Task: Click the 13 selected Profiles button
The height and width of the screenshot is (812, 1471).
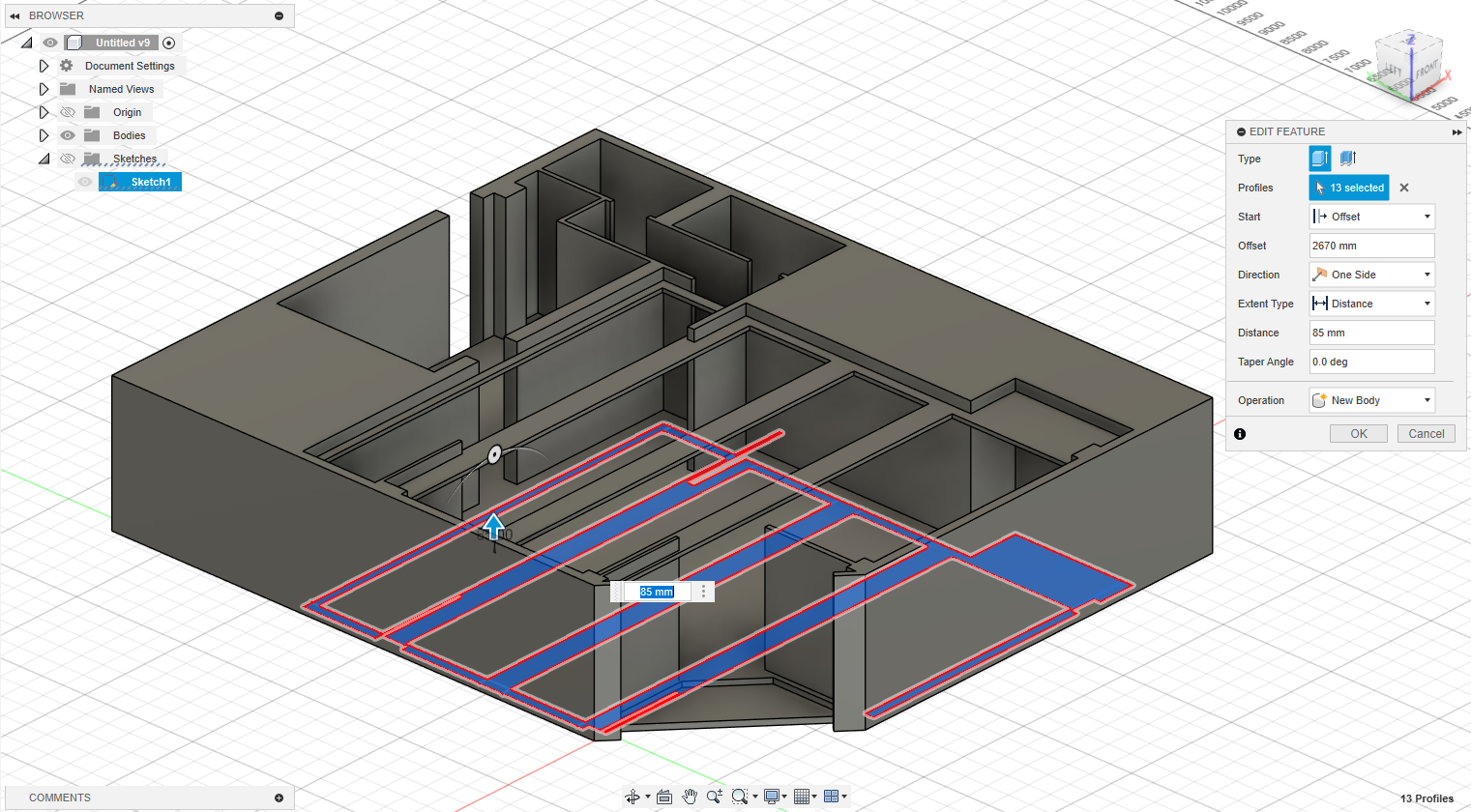Action: tap(1349, 188)
